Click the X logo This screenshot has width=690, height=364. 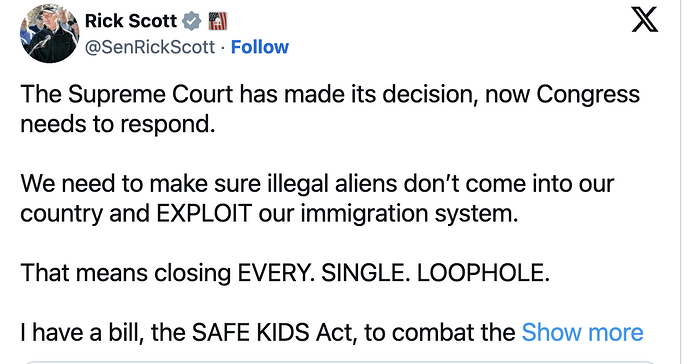645,19
